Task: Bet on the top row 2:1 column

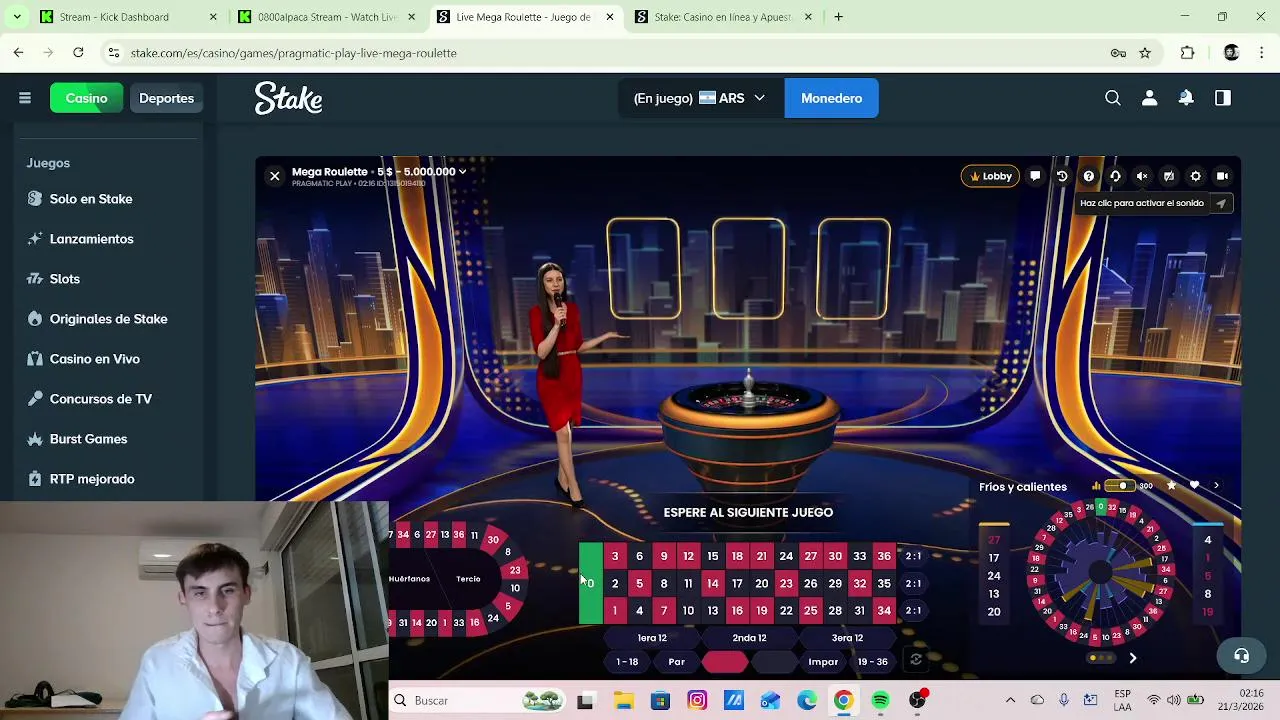Action: pos(913,556)
